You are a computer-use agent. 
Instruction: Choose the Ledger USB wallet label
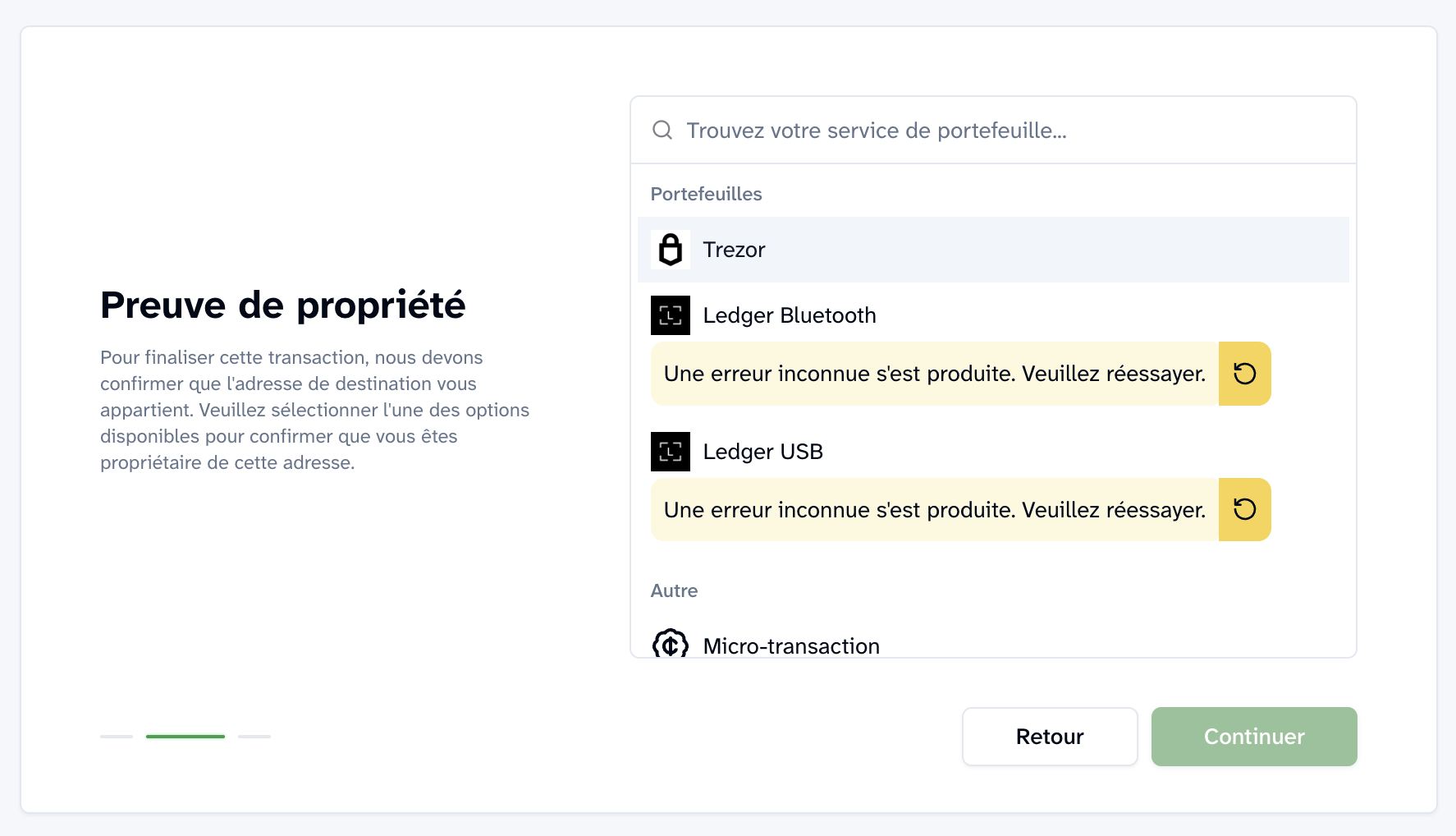tap(762, 452)
